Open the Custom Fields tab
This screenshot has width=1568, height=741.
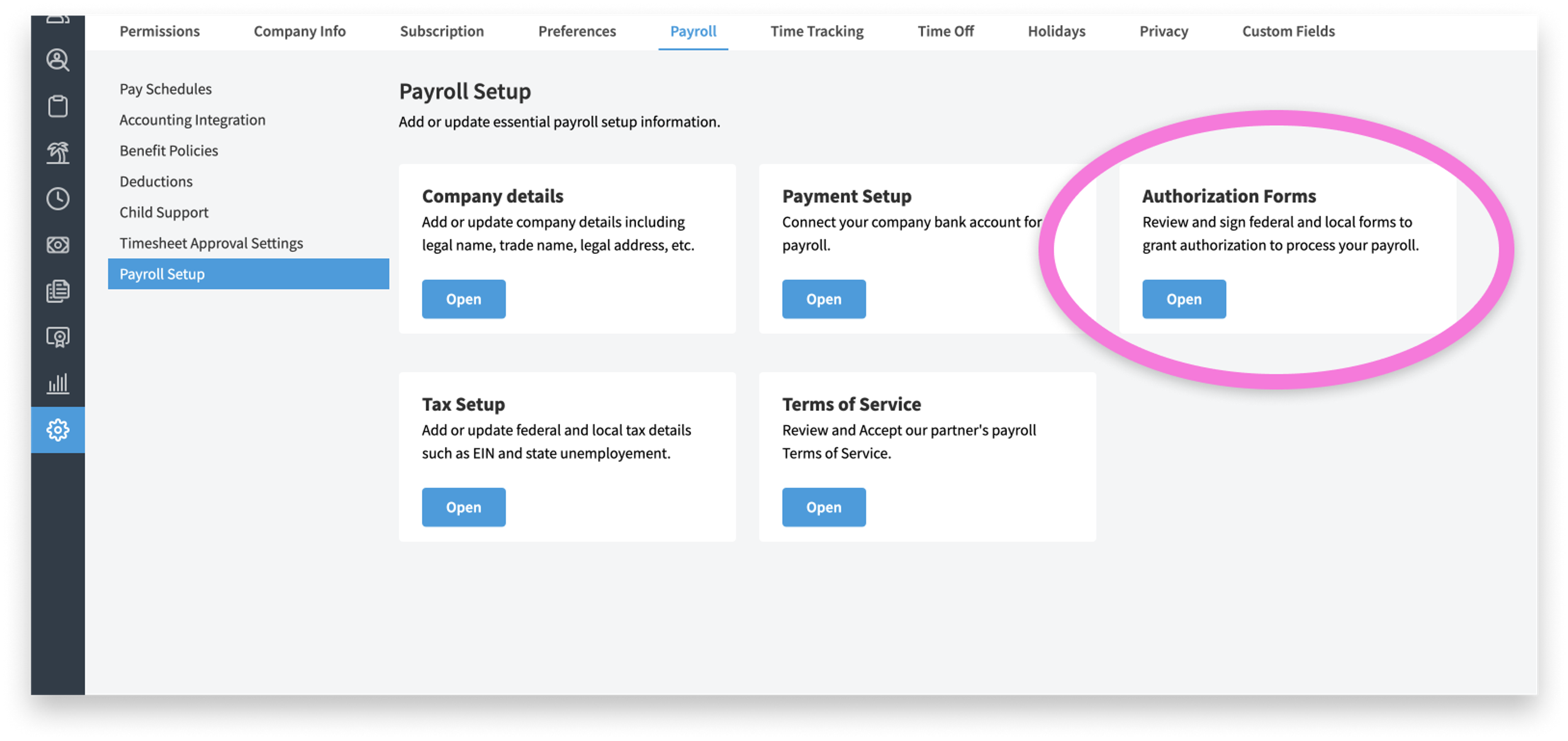[x=1289, y=31]
